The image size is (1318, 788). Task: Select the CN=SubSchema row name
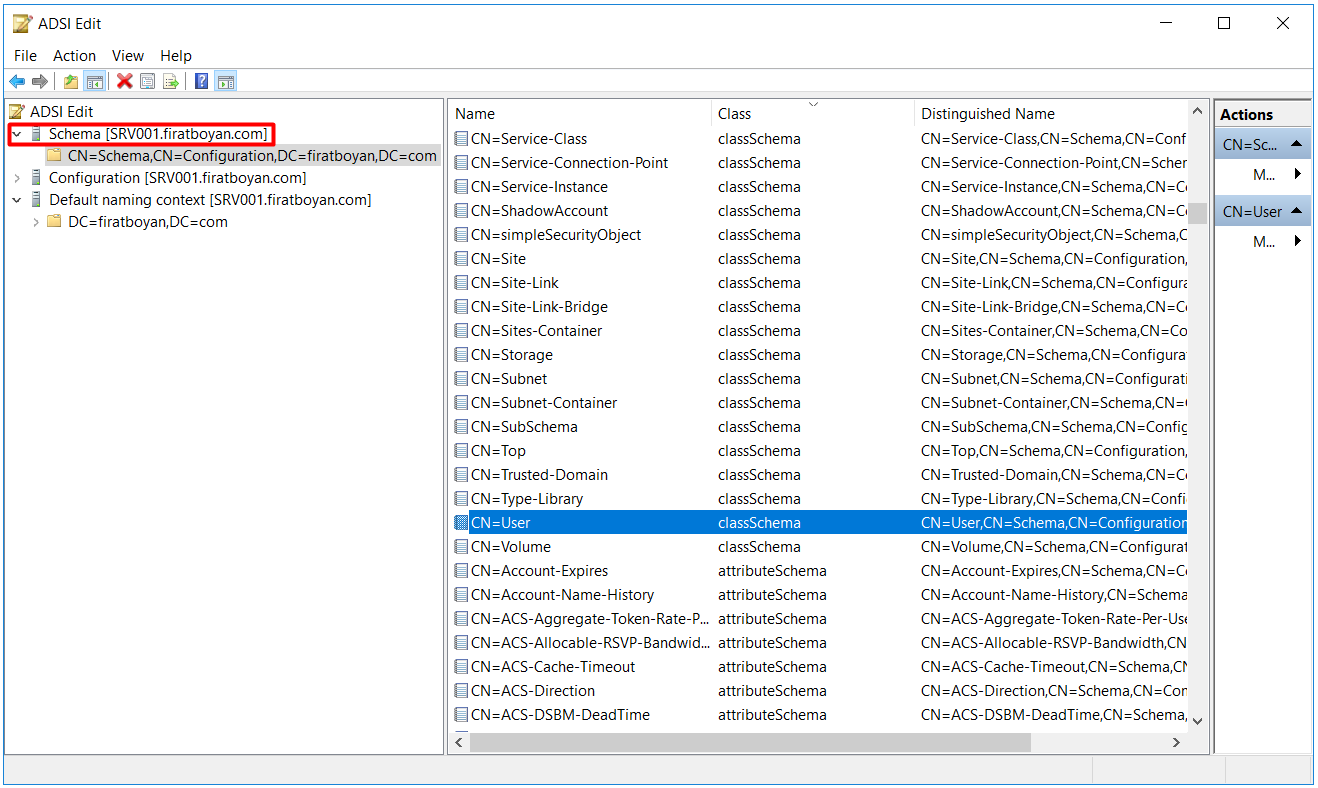click(524, 427)
